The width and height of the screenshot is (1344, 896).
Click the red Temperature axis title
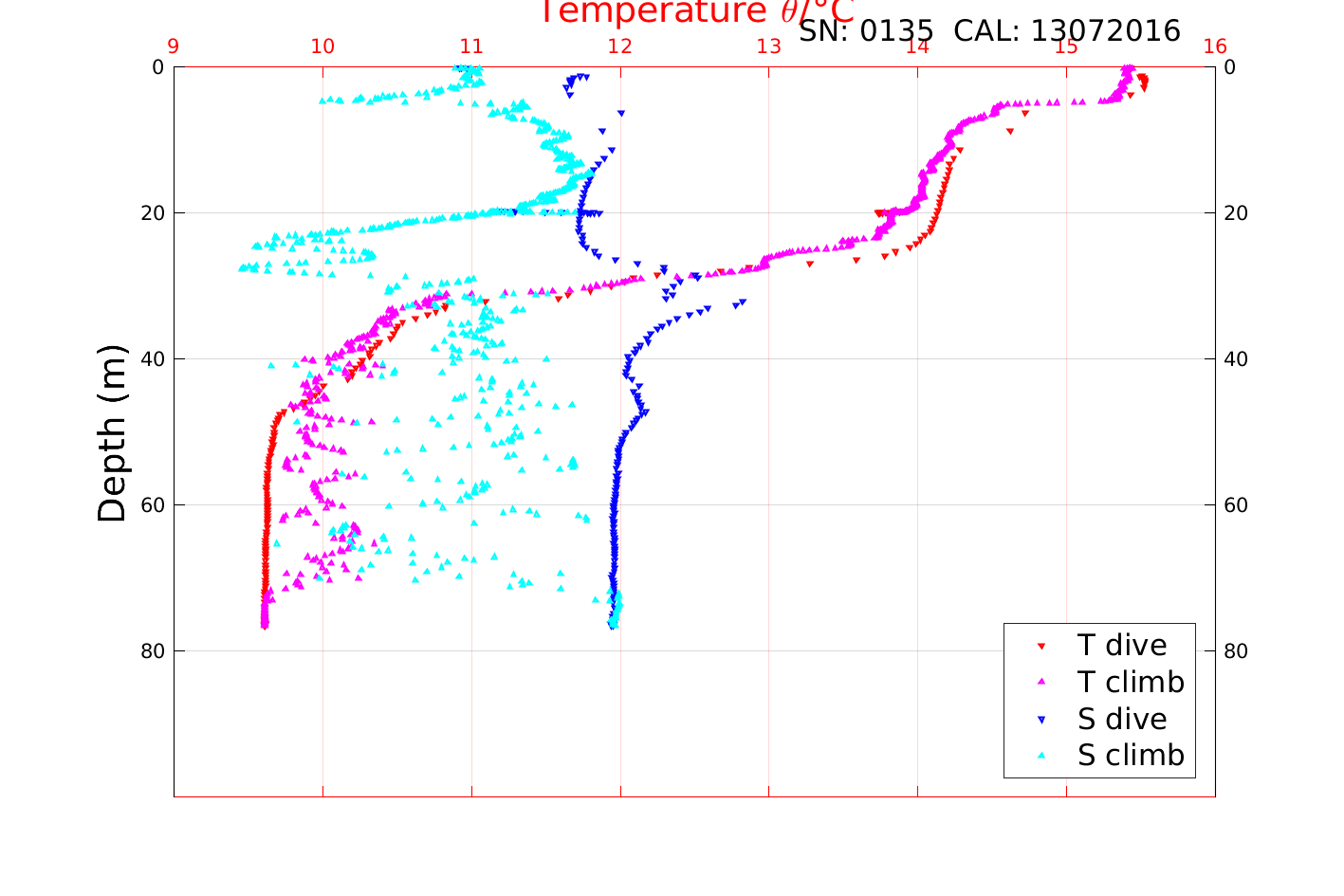697,12
